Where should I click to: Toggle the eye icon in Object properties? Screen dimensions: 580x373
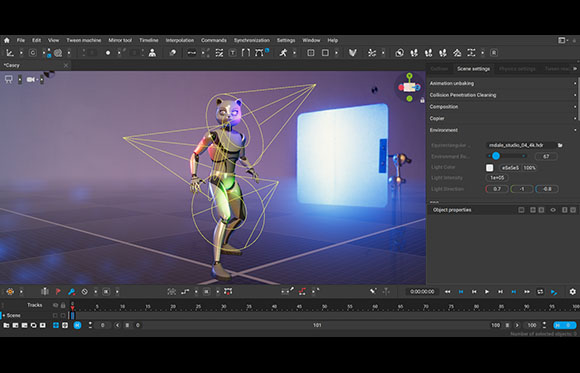tap(553, 210)
